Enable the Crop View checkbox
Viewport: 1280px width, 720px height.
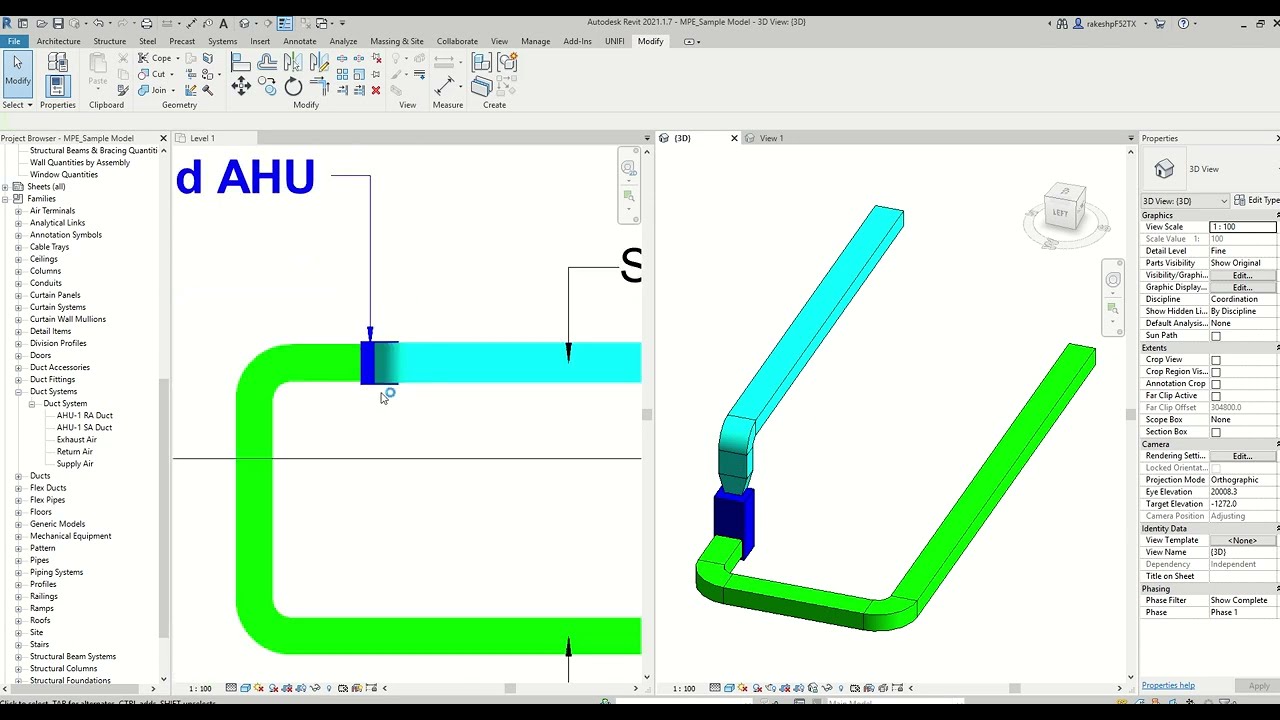pos(1216,360)
